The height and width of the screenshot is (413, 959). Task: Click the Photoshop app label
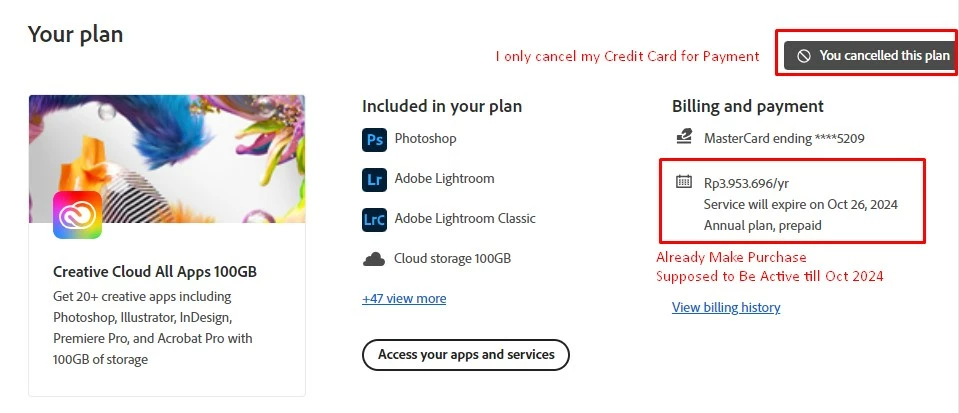(x=425, y=139)
